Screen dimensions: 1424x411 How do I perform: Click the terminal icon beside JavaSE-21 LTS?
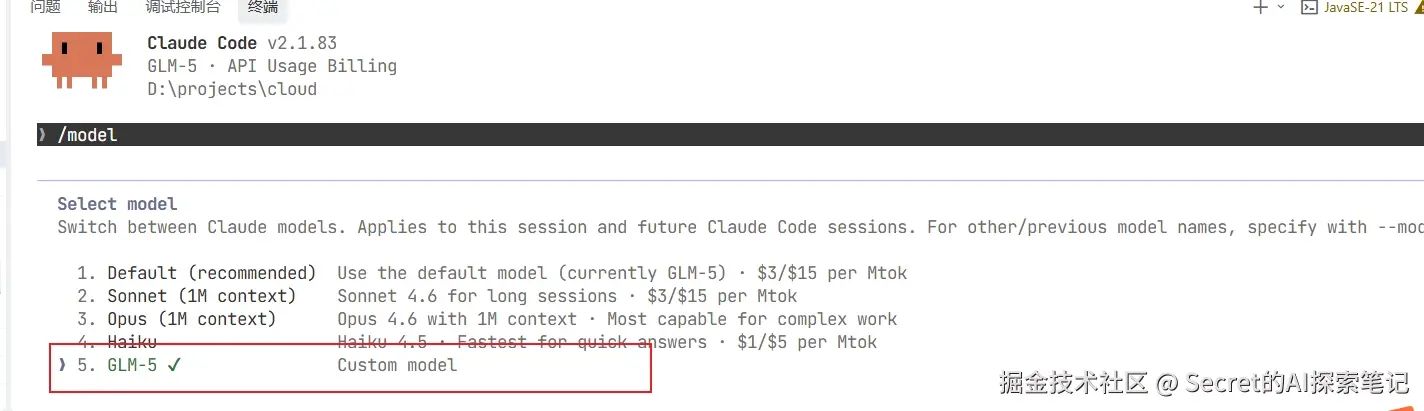coord(1308,7)
